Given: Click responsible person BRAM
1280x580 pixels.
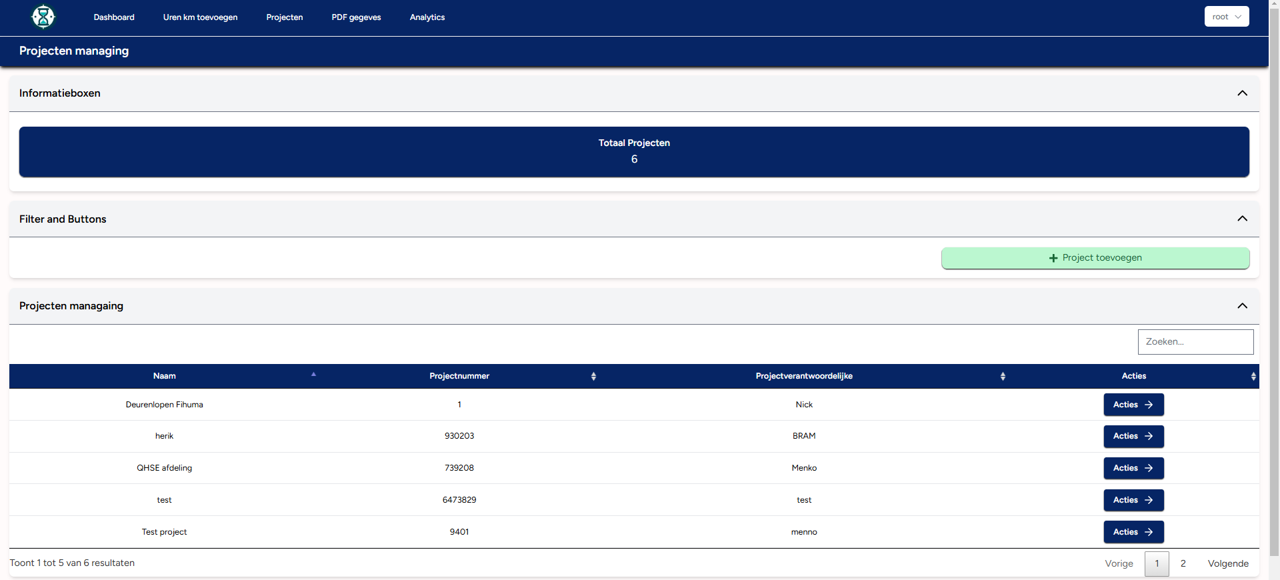Looking at the screenshot, I should click(x=804, y=436).
